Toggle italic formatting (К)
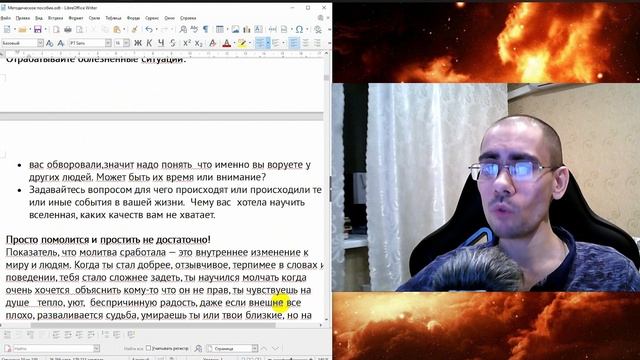This screenshot has width=640, height=360. (x=149, y=43)
